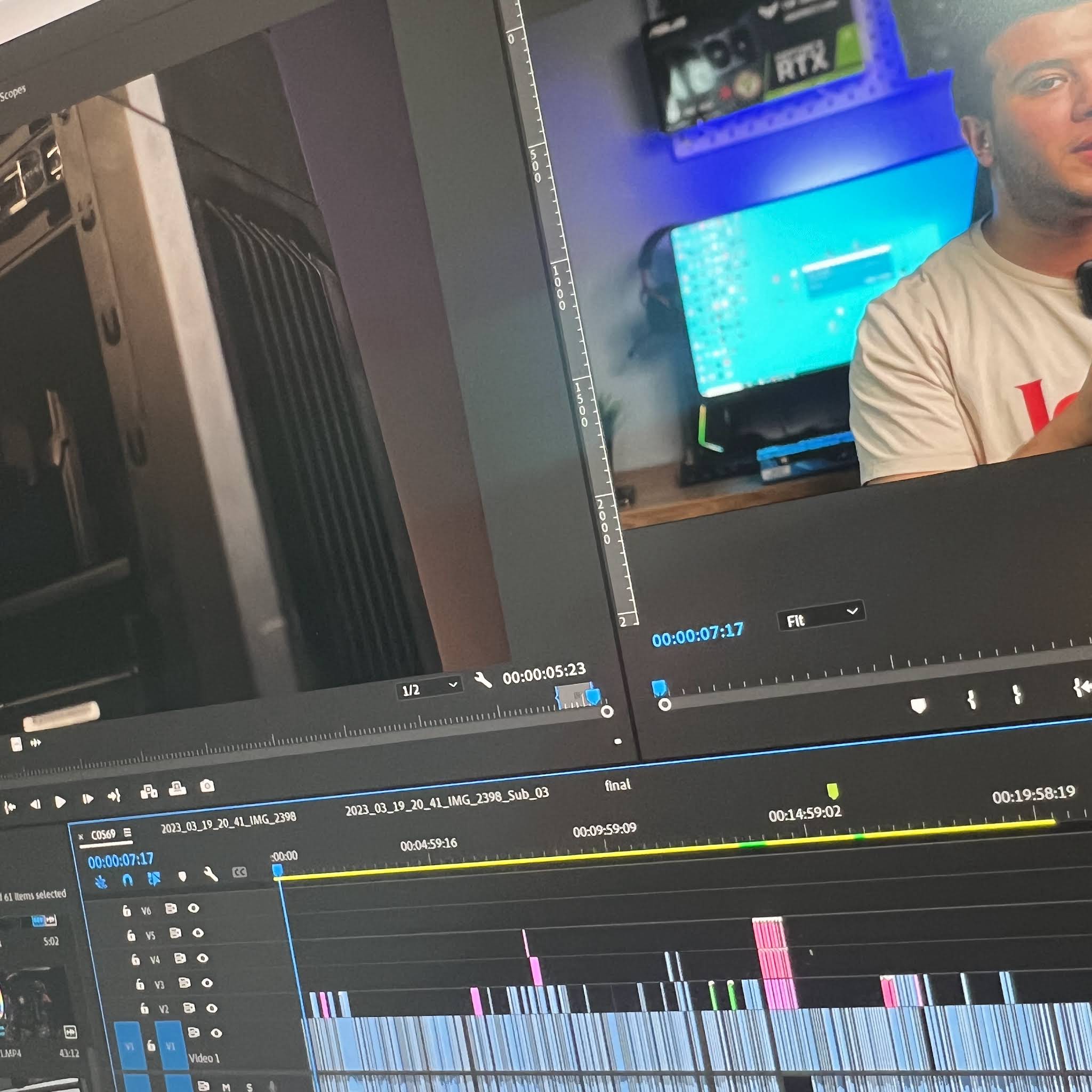The width and height of the screenshot is (1092, 1092).
Task: Toggle Snap magnet icon in timeline
Action: click(128, 880)
